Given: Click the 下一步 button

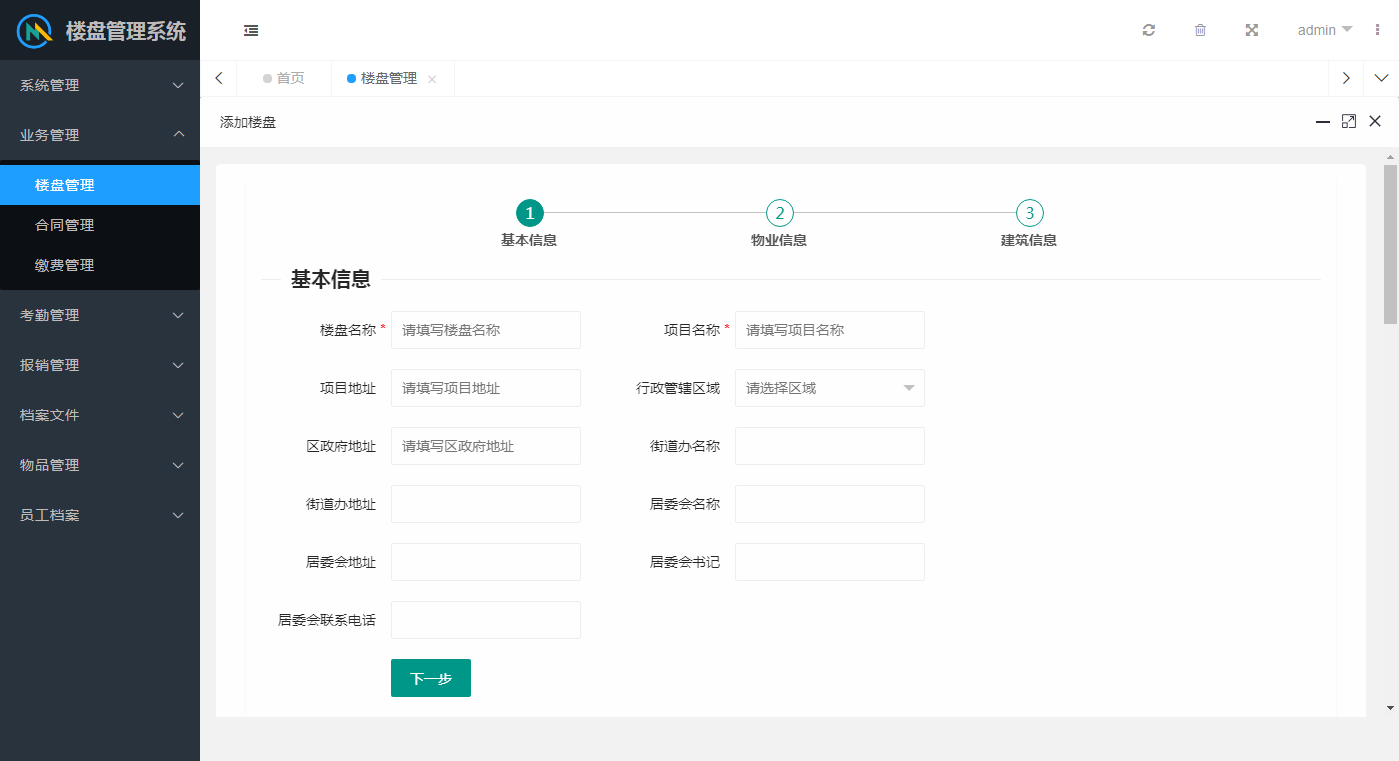Looking at the screenshot, I should pyautogui.click(x=430, y=678).
